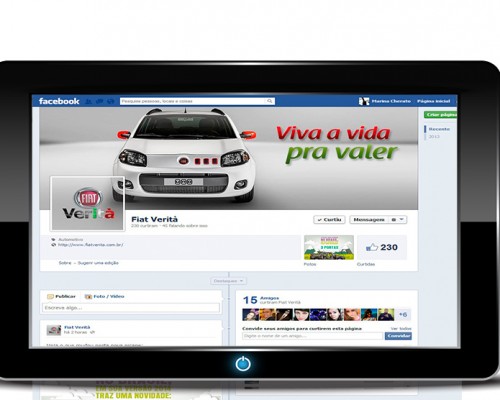Open friend requests icon in header
This screenshot has width=500, height=400.
[x=88, y=101]
